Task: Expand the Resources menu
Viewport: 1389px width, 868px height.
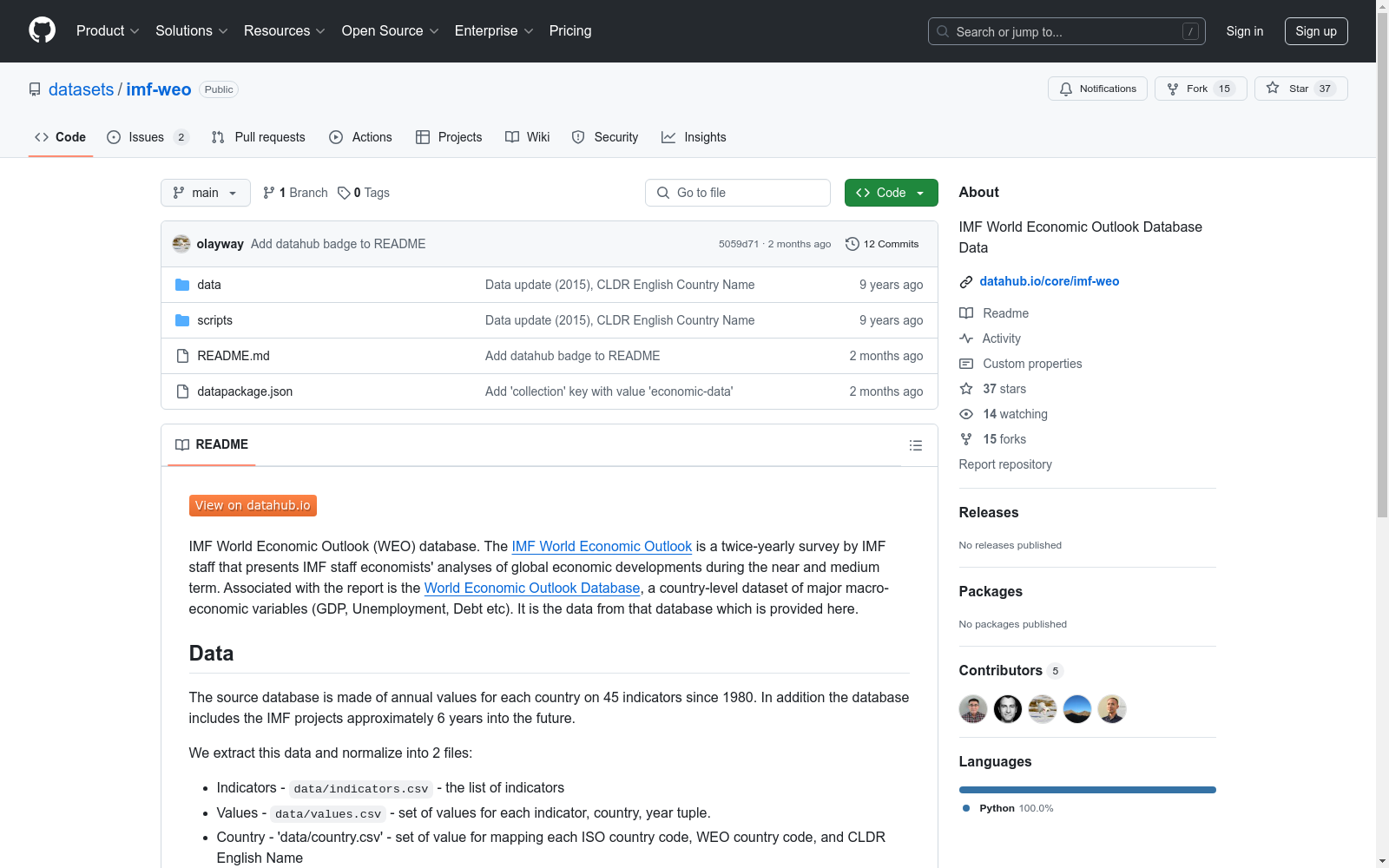Action: click(x=284, y=30)
